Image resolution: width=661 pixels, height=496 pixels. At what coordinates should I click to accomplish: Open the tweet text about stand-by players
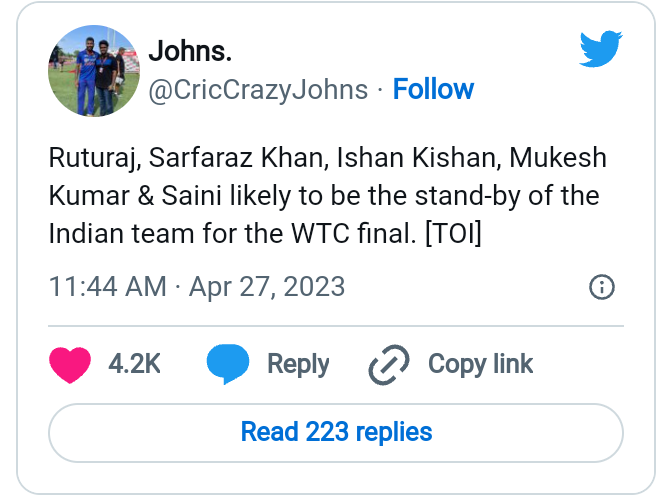pyautogui.click(x=328, y=195)
